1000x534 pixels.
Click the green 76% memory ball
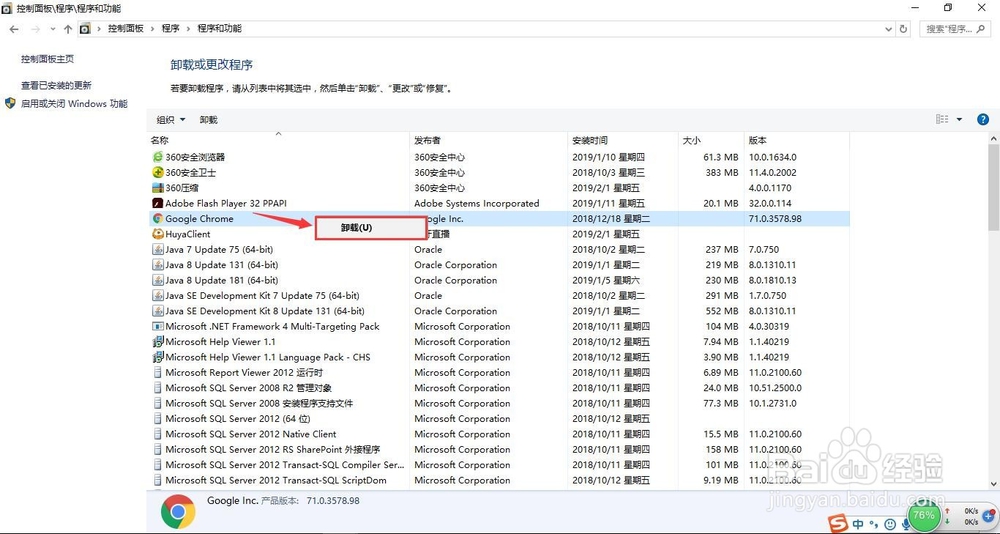pos(923,515)
